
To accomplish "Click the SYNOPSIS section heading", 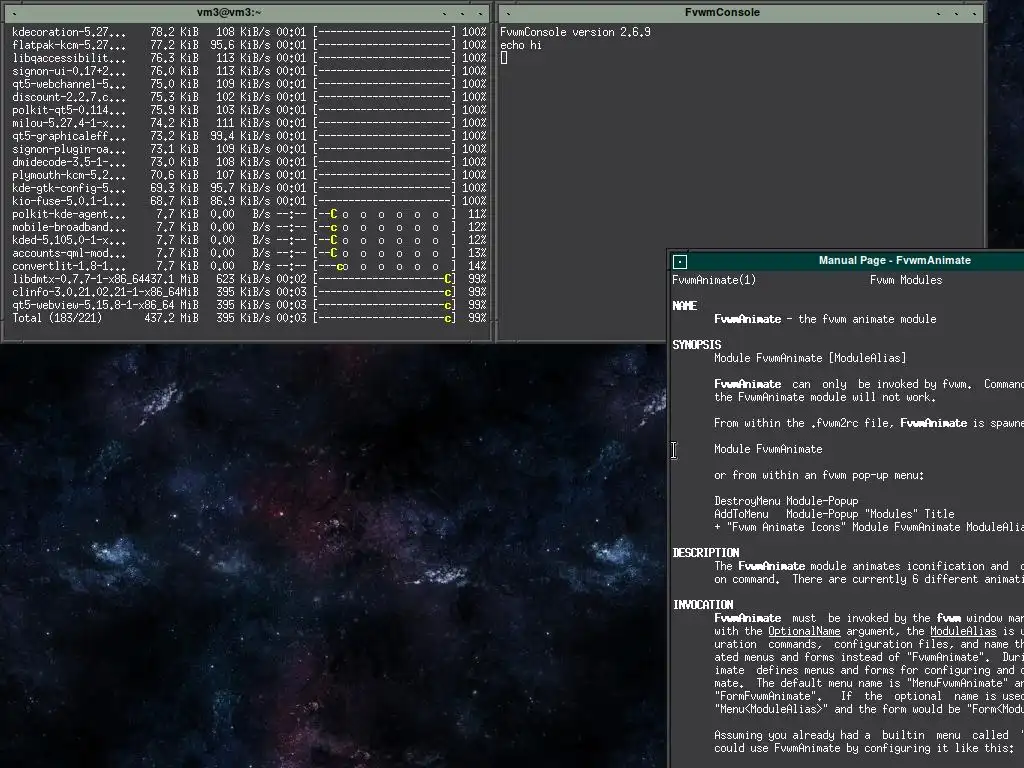I will point(697,345).
